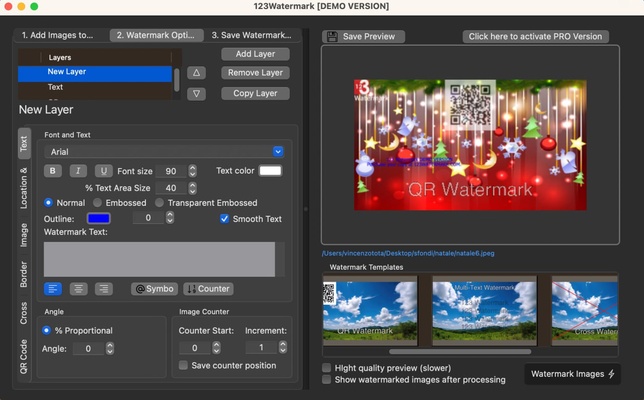Select the Cross Watermark template thumbnail
Viewport: 644px width, 400px height.
(585, 311)
